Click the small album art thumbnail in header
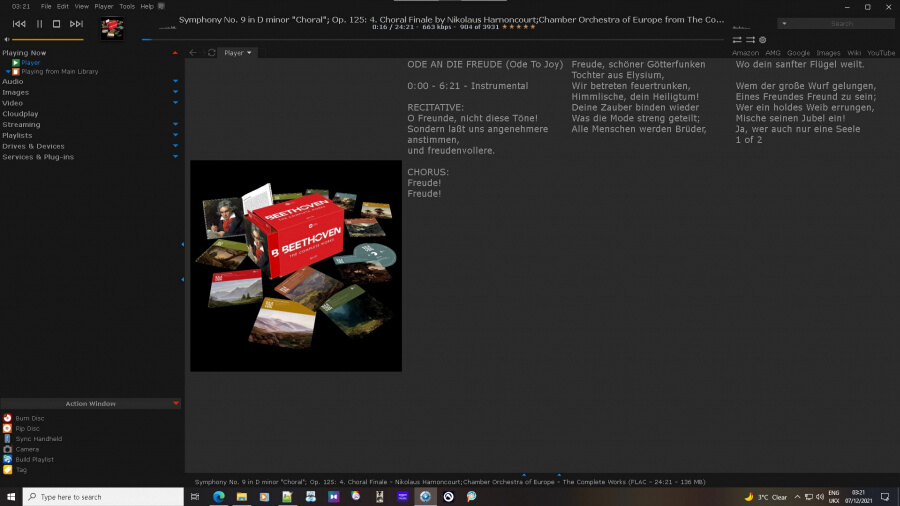This screenshot has height=506, width=900. [x=112, y=28]
